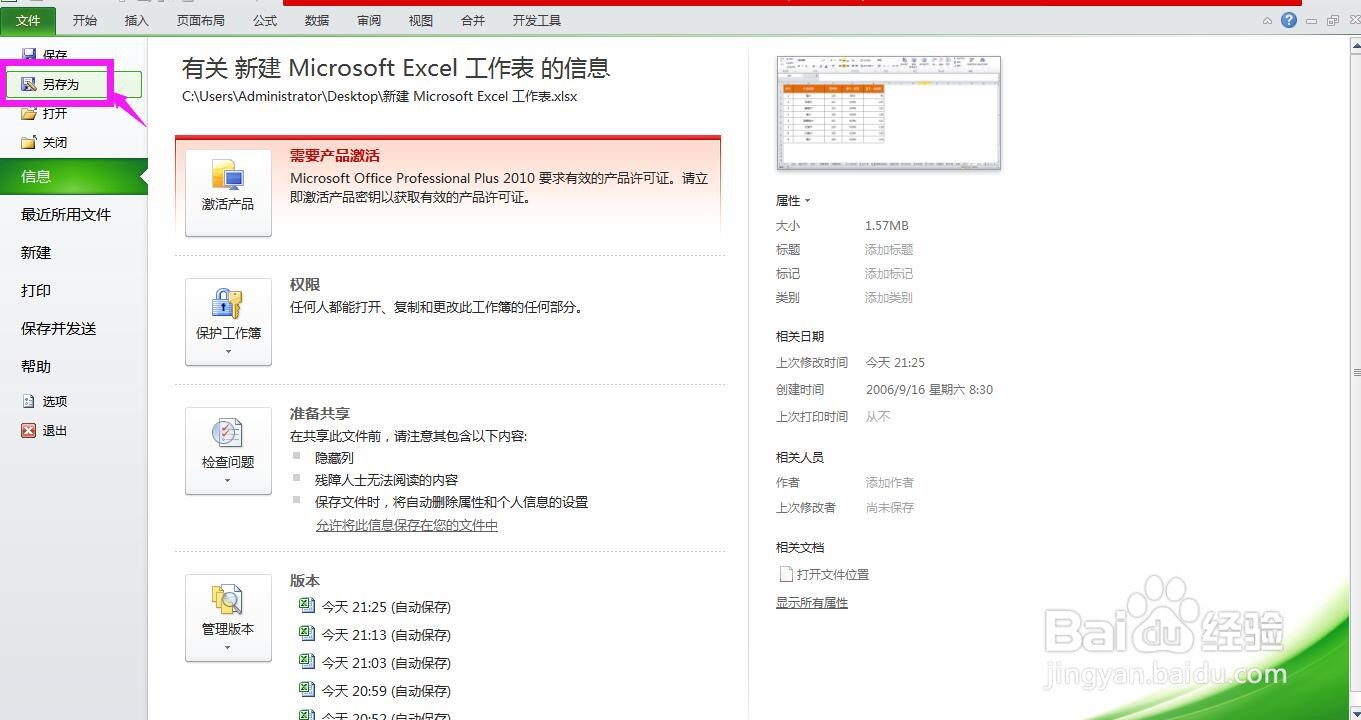
Task: Click 添加标题 title field
Action: [x=889, y=250]
